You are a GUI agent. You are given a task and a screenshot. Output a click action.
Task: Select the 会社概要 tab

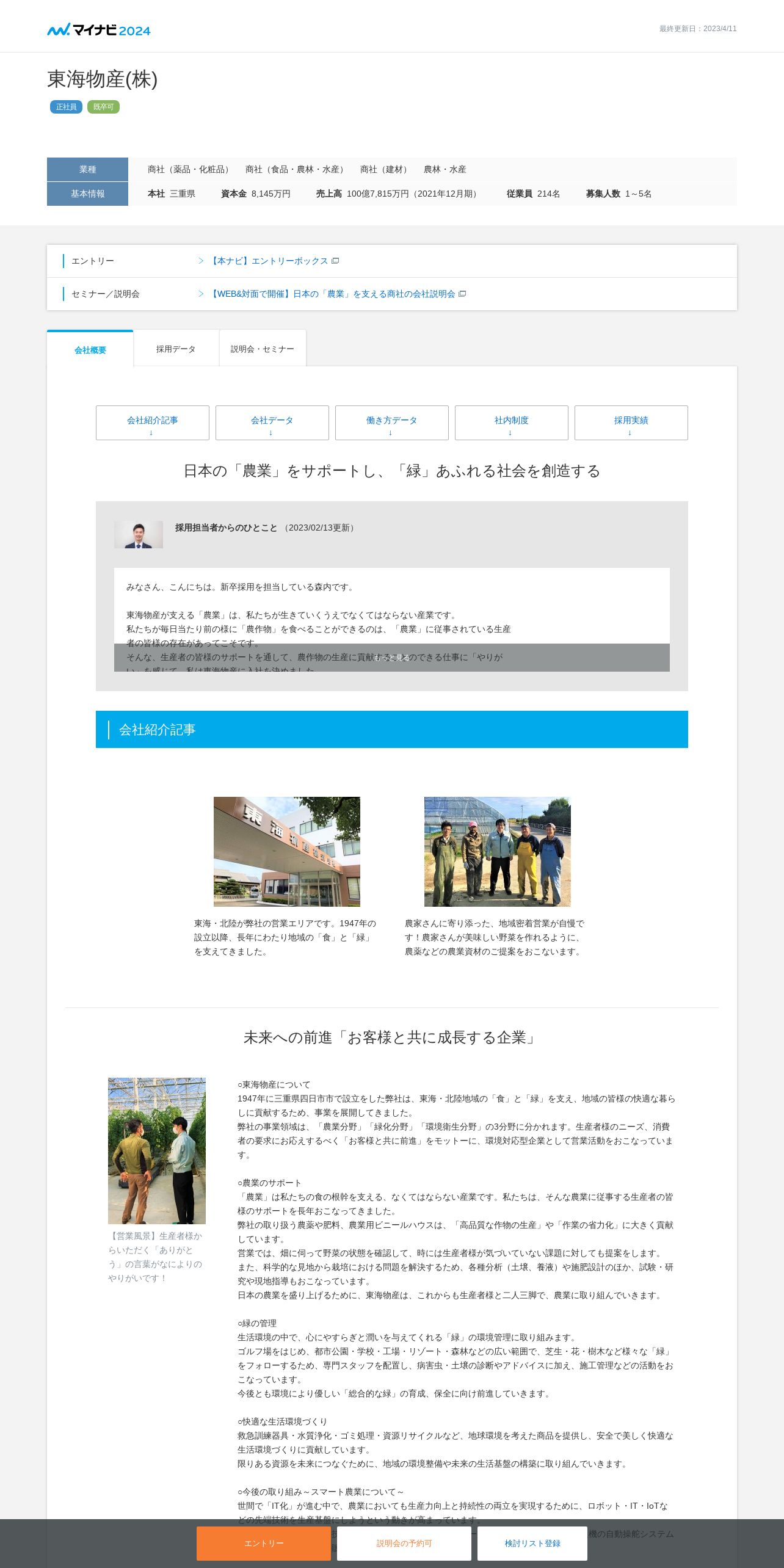point(90,349)
